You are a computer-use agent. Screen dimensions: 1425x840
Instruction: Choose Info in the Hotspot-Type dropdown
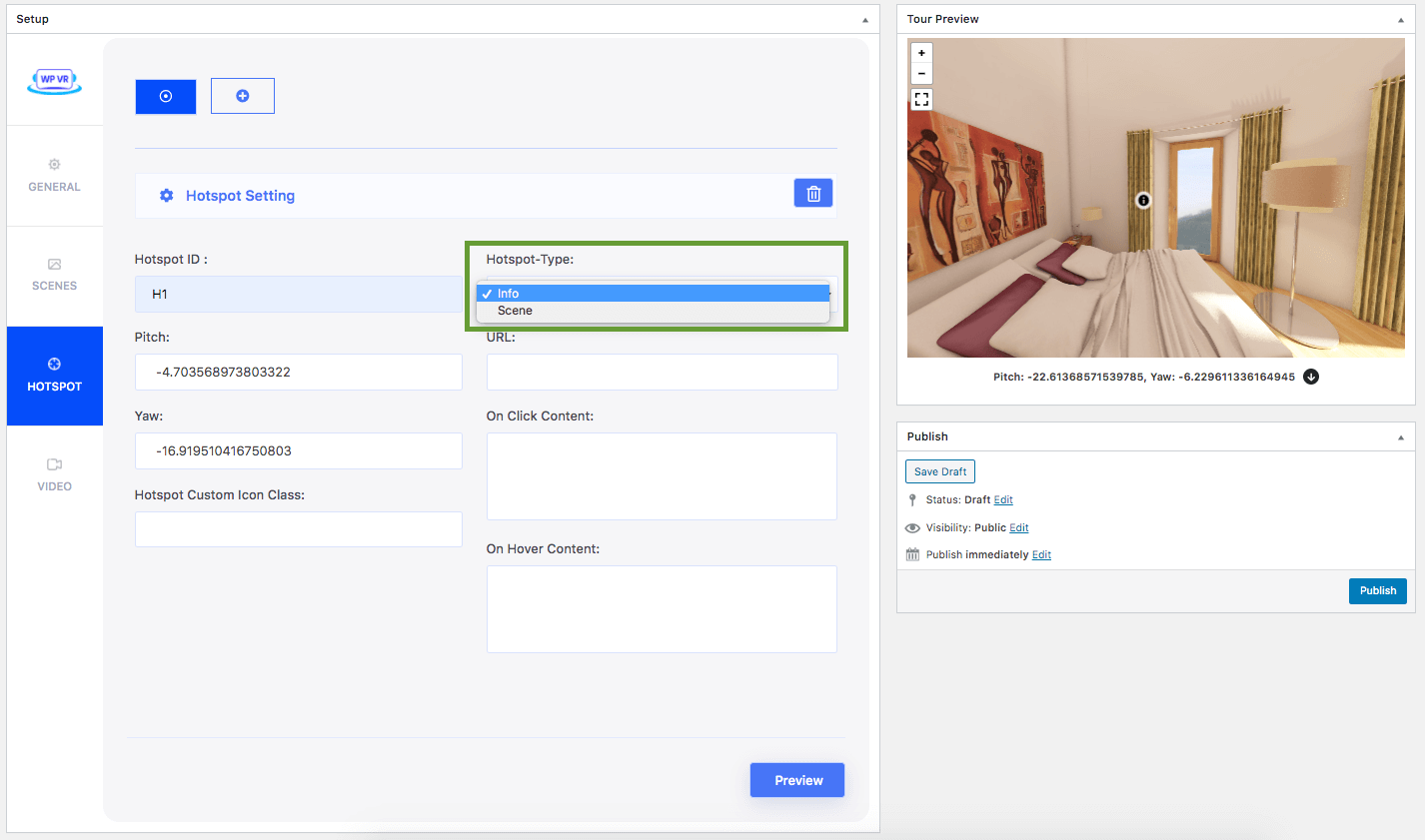(654, 293)
